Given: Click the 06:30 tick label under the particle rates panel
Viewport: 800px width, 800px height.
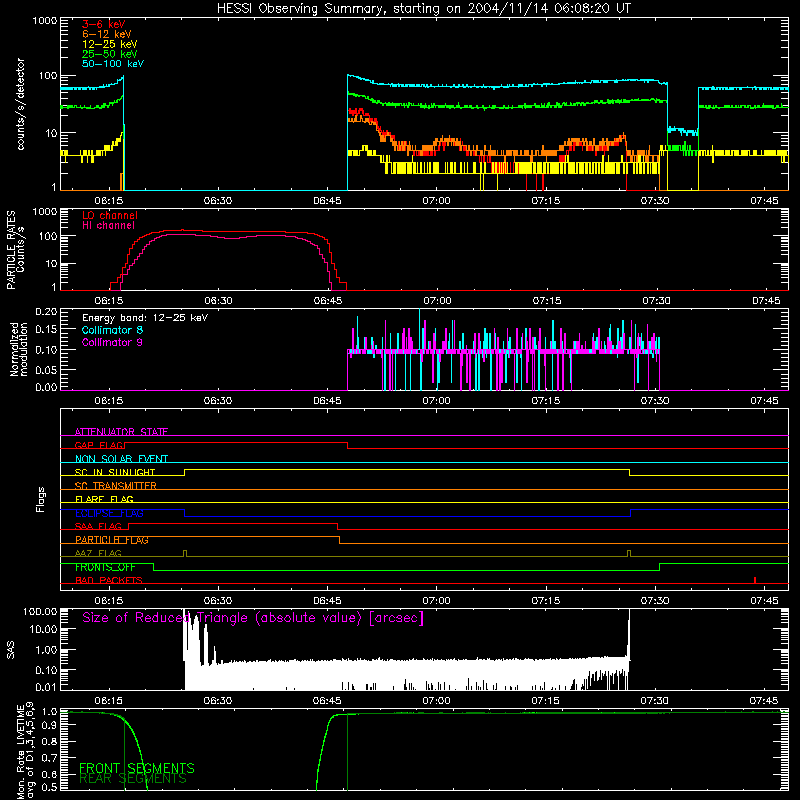Looking at the screenshot, I should coord(218,301).
